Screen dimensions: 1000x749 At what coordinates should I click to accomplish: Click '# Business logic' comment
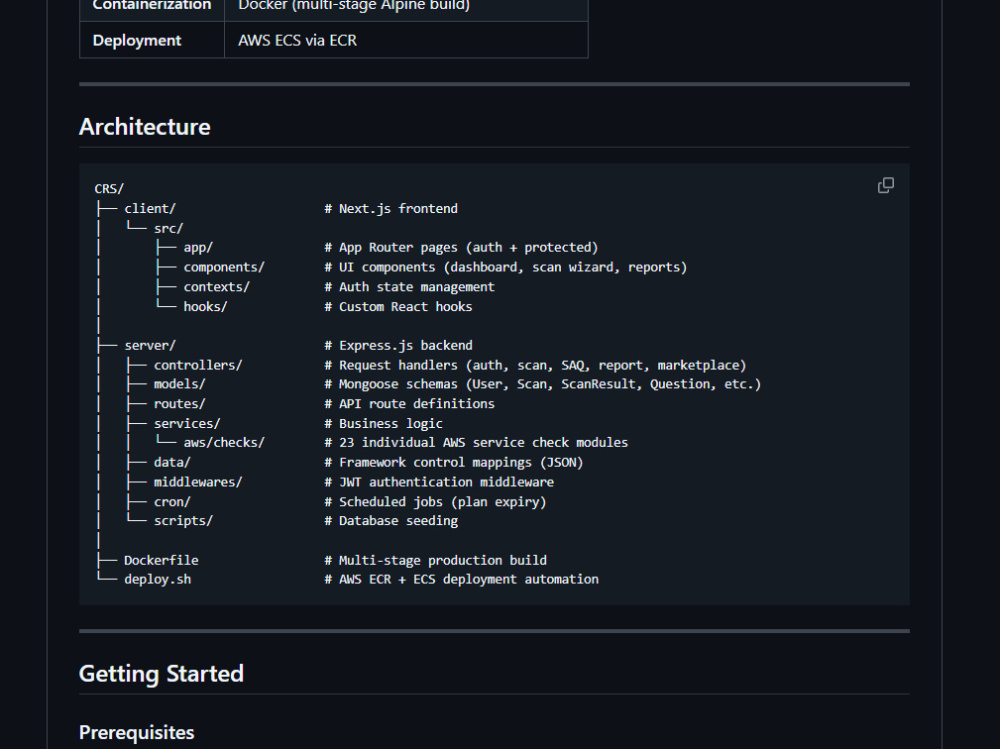pos(383,424)
